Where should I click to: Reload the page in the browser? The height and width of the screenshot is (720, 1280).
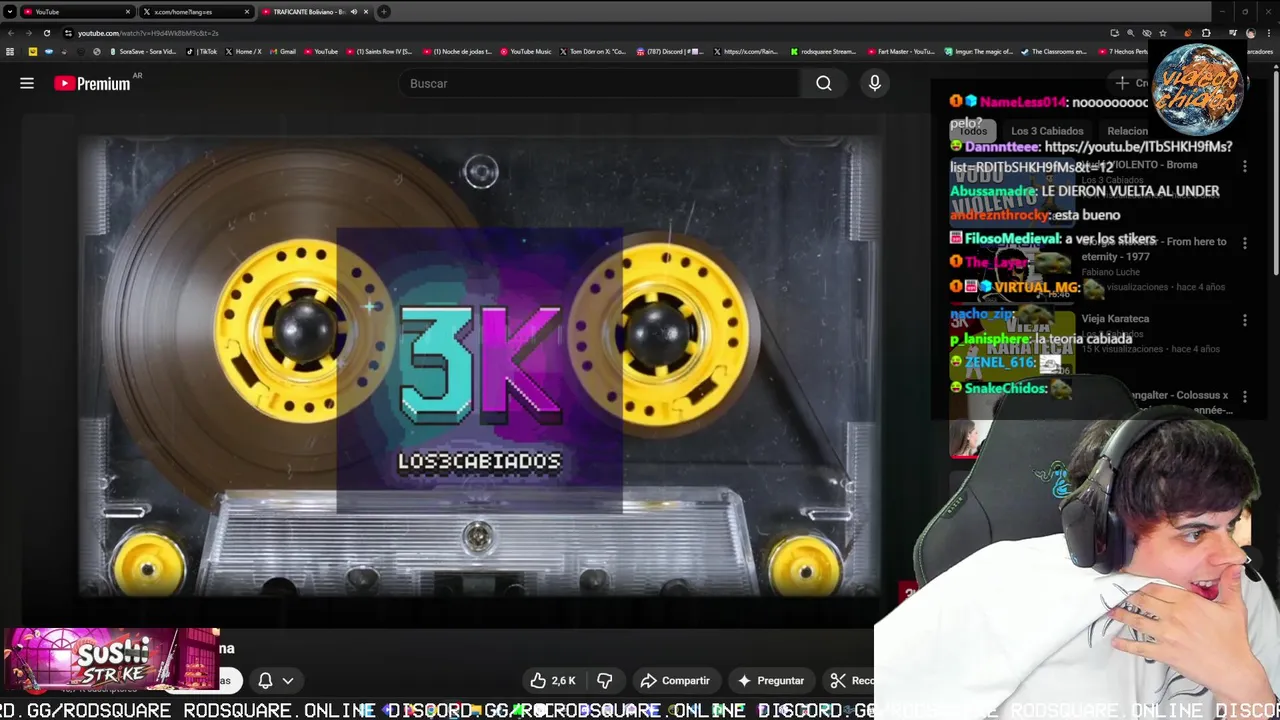click(46, 33)
